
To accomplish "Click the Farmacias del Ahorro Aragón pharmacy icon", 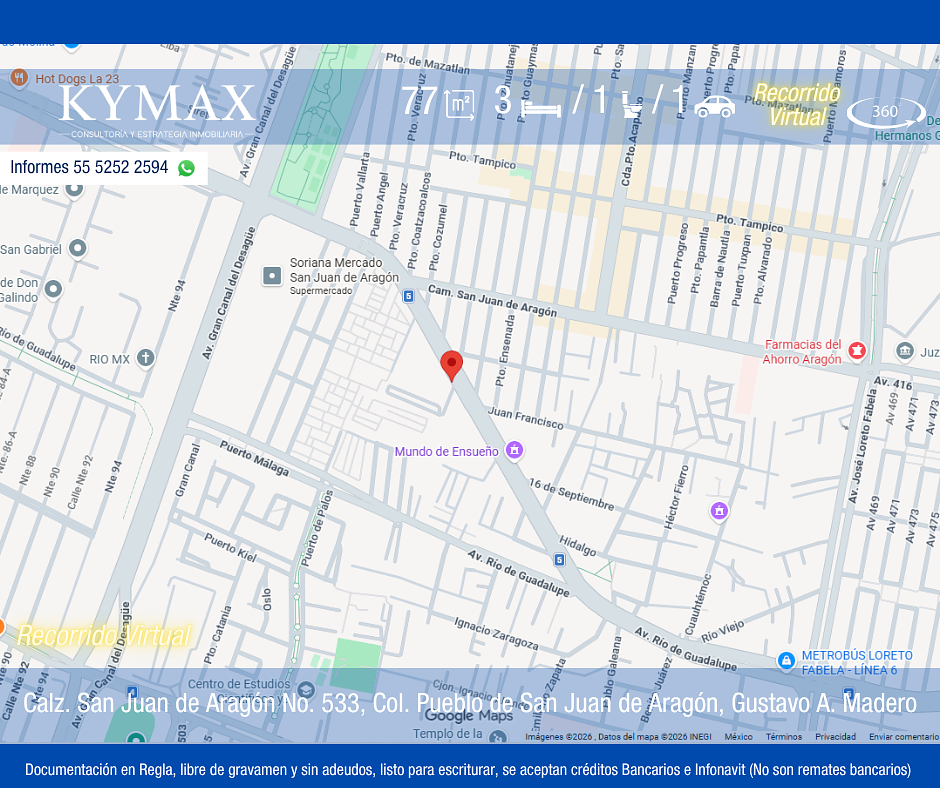I will tap(857, 351).
